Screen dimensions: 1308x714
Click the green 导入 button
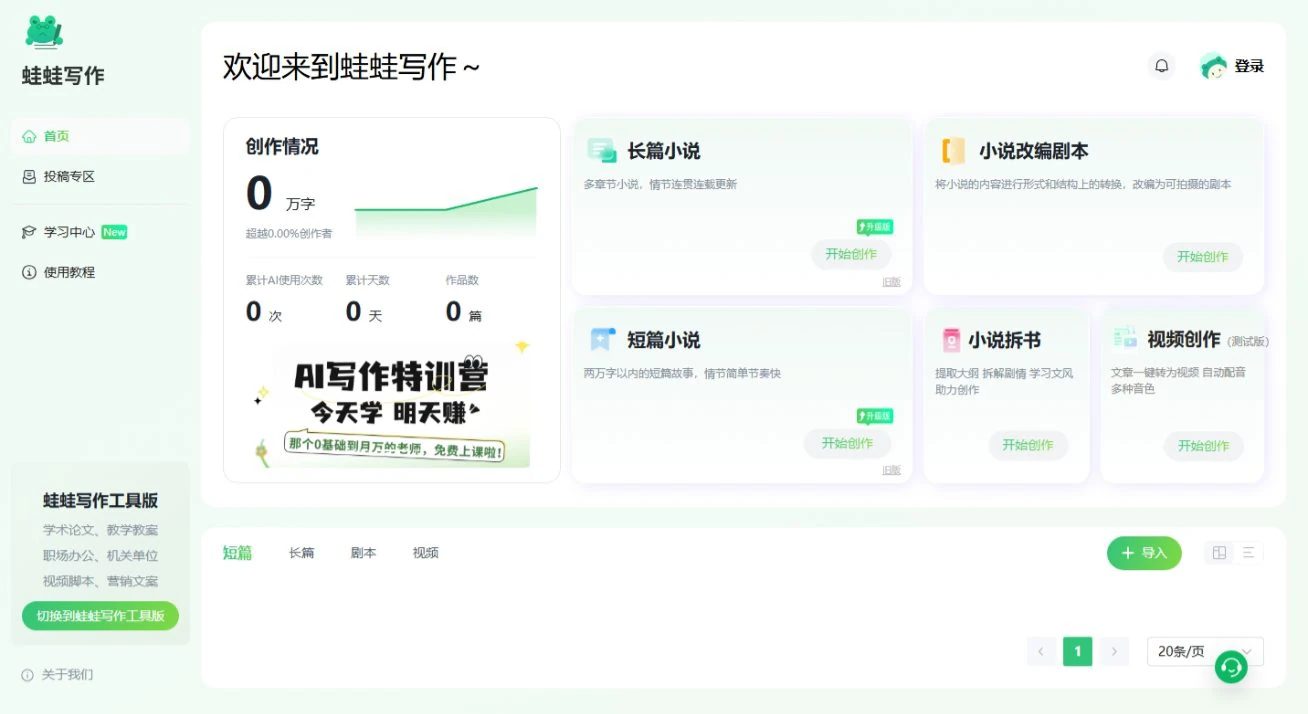point(1143,553)
